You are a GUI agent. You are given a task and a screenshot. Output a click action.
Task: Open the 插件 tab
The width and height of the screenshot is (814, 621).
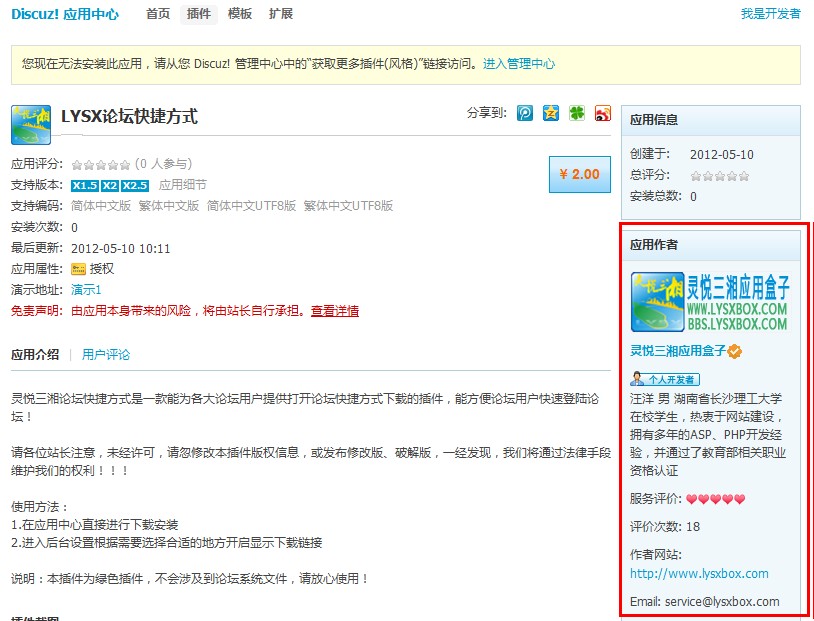pos(199,14)
